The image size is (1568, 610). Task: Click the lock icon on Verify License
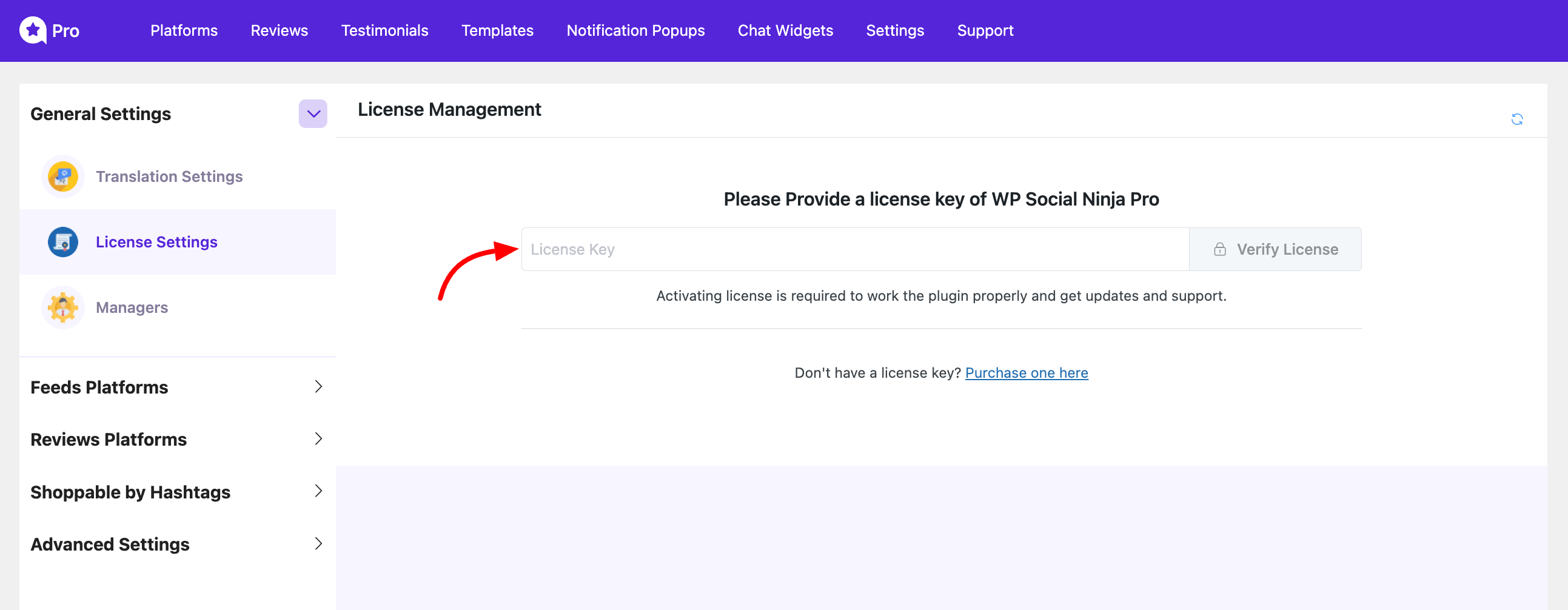click(x=1219, y=250)
